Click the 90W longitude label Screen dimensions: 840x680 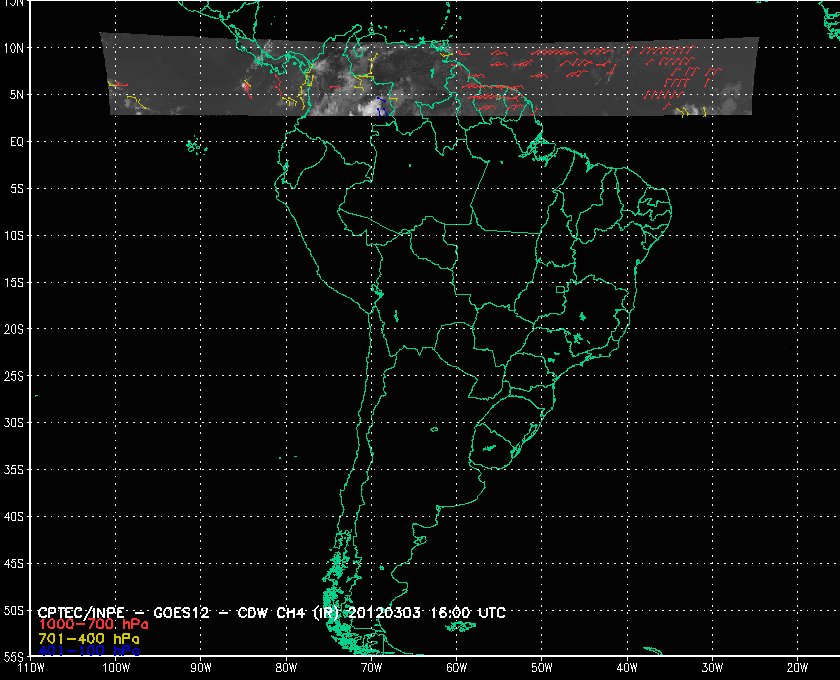click(201, 668)
